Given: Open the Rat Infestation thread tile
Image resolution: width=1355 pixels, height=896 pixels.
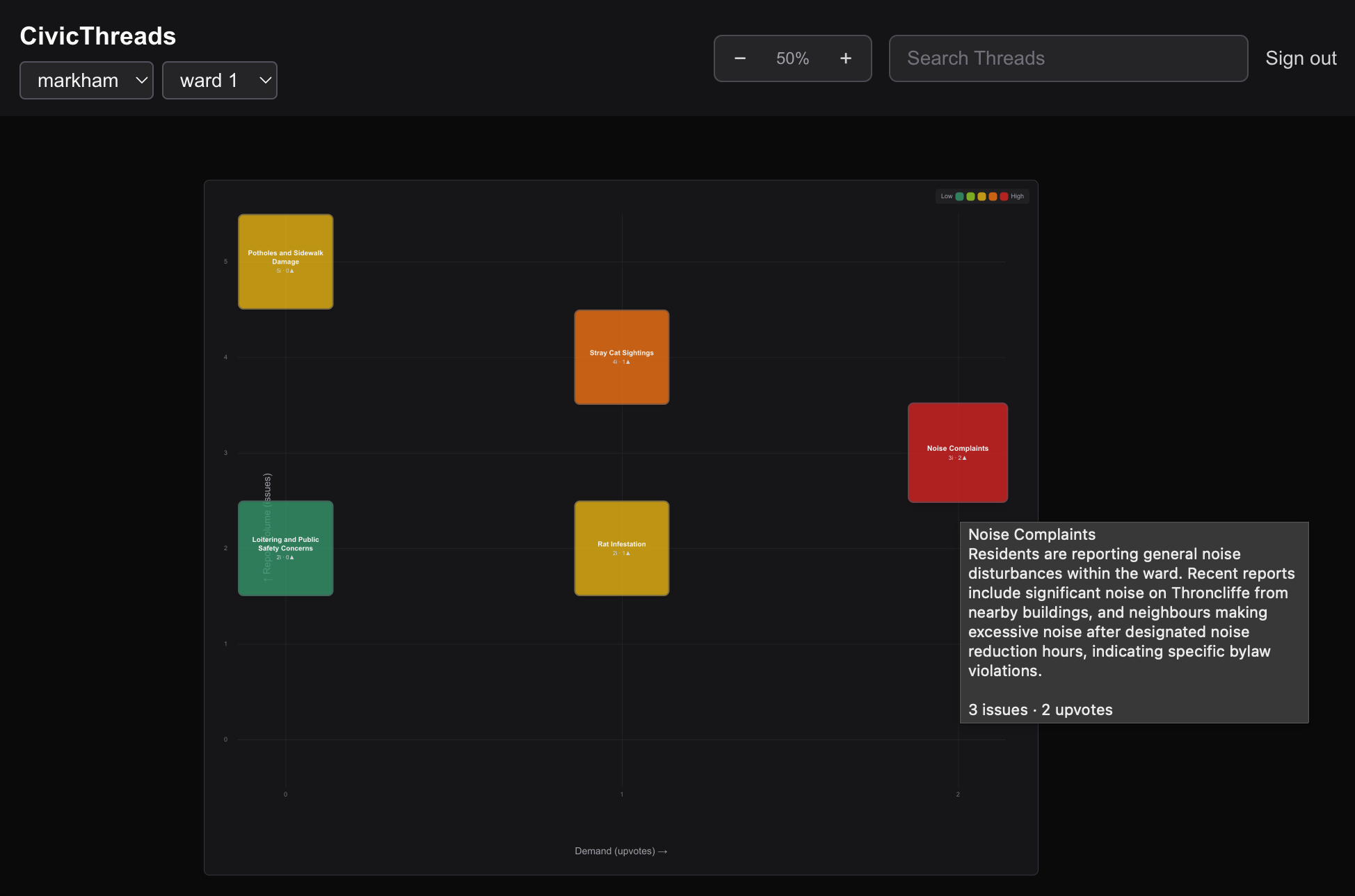Looking at the screenshot, I should (x=621, y=548).
